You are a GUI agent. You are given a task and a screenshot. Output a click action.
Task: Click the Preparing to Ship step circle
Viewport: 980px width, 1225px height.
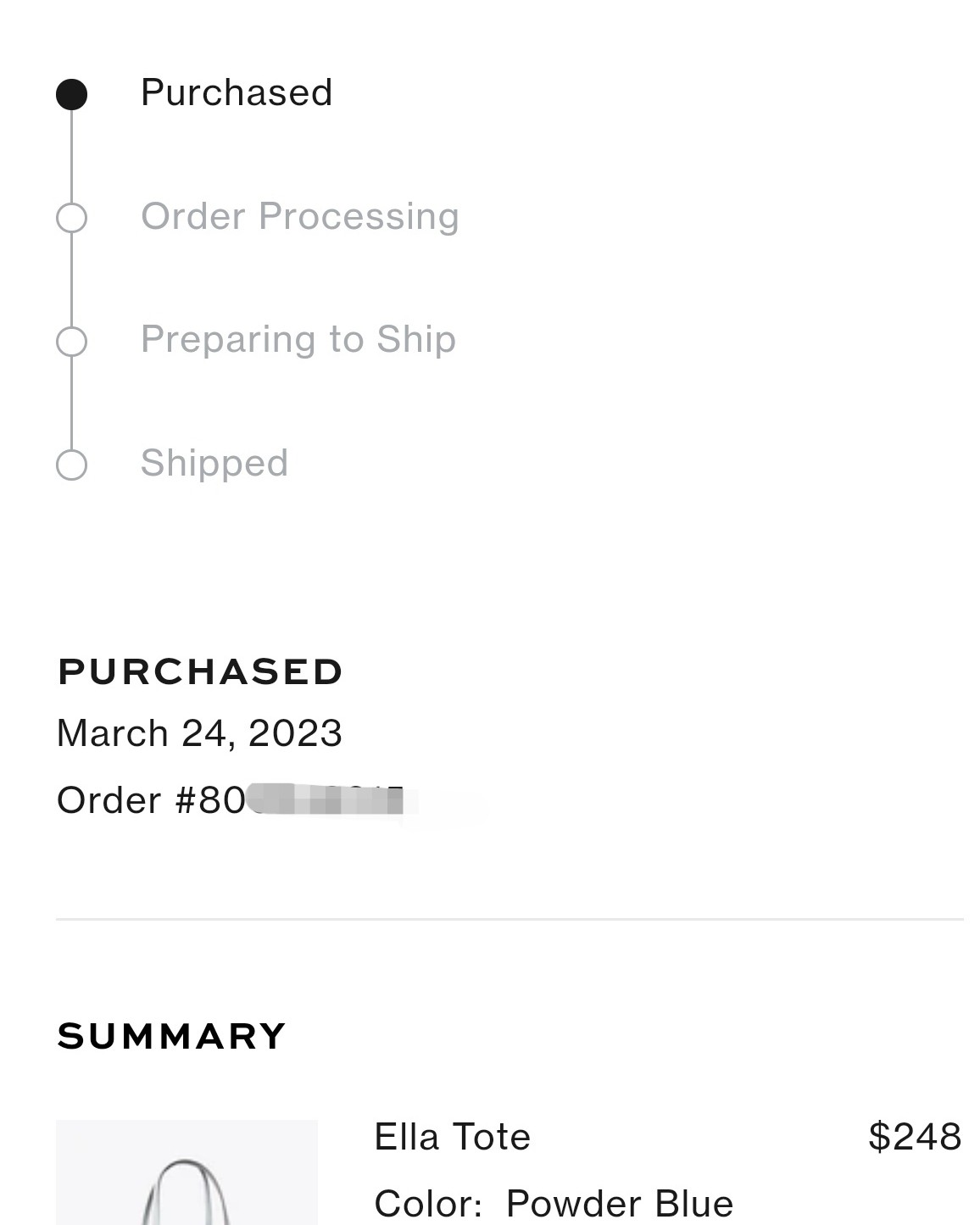(x=72, y=342)
